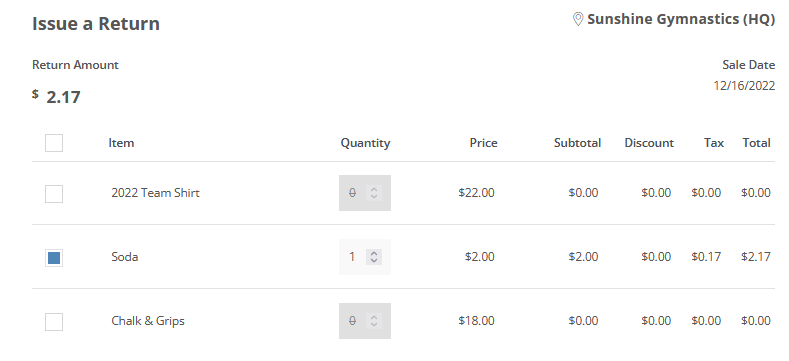Click the Chalk & Grips quantity stepper

tap(374, 321)
